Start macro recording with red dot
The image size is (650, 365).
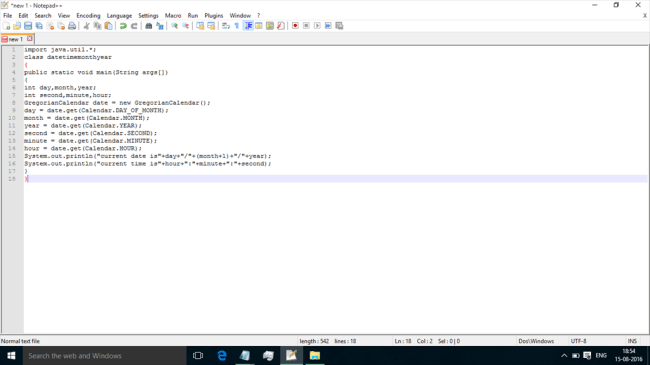(x=295, y=26)
